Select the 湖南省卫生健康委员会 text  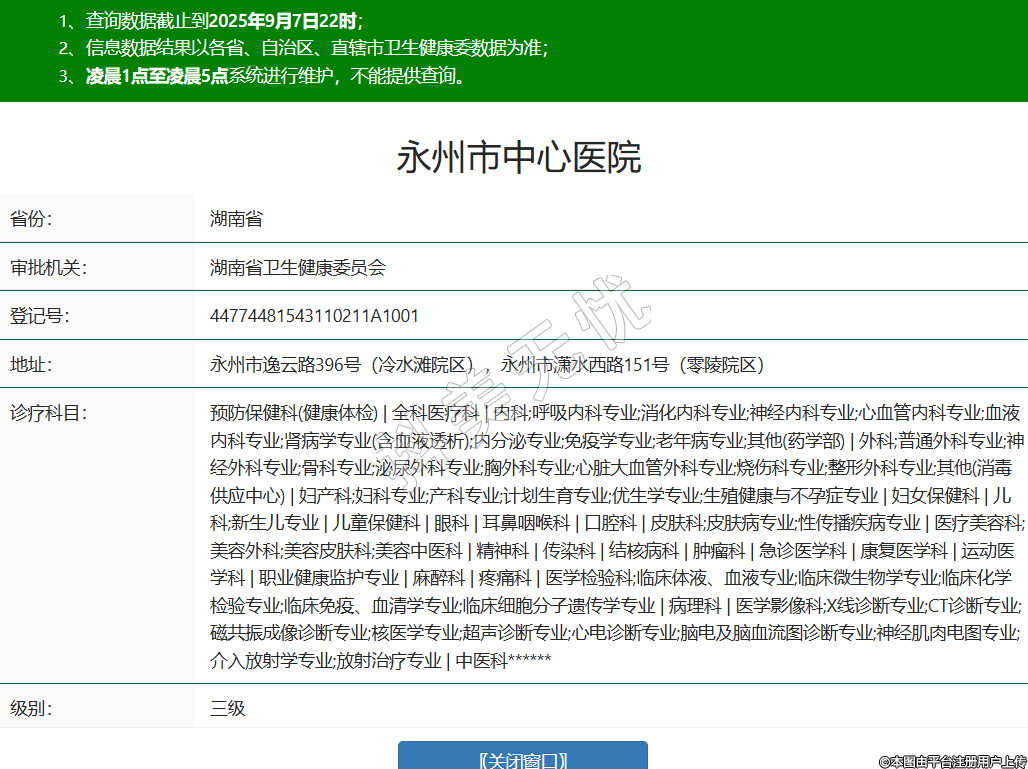297,267
